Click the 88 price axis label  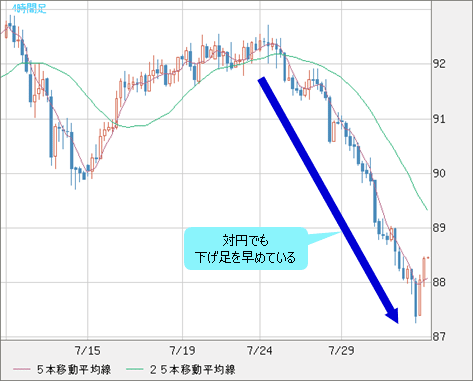click(x=439, y=282)
